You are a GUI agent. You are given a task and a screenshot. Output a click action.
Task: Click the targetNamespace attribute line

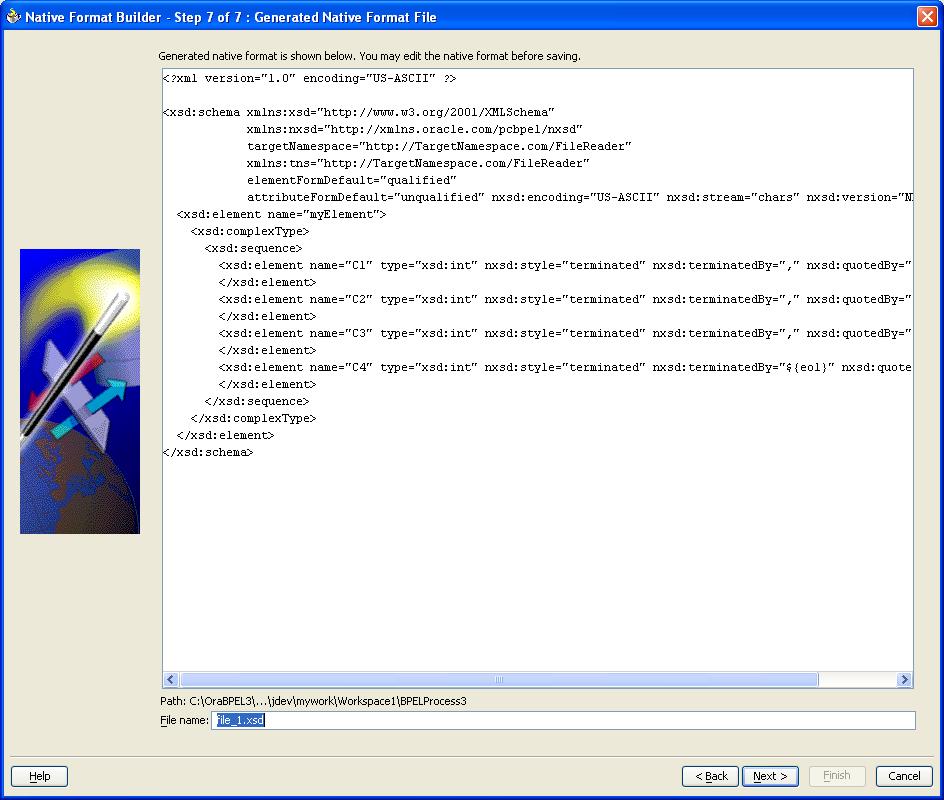pyautogui.click(x=439, y=146)
